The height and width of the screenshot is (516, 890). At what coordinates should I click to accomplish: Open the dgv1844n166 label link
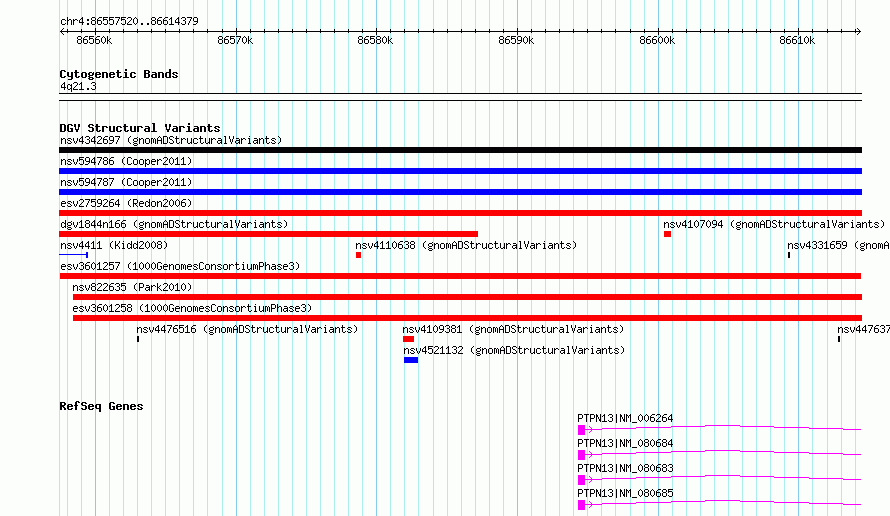[174, 224]
